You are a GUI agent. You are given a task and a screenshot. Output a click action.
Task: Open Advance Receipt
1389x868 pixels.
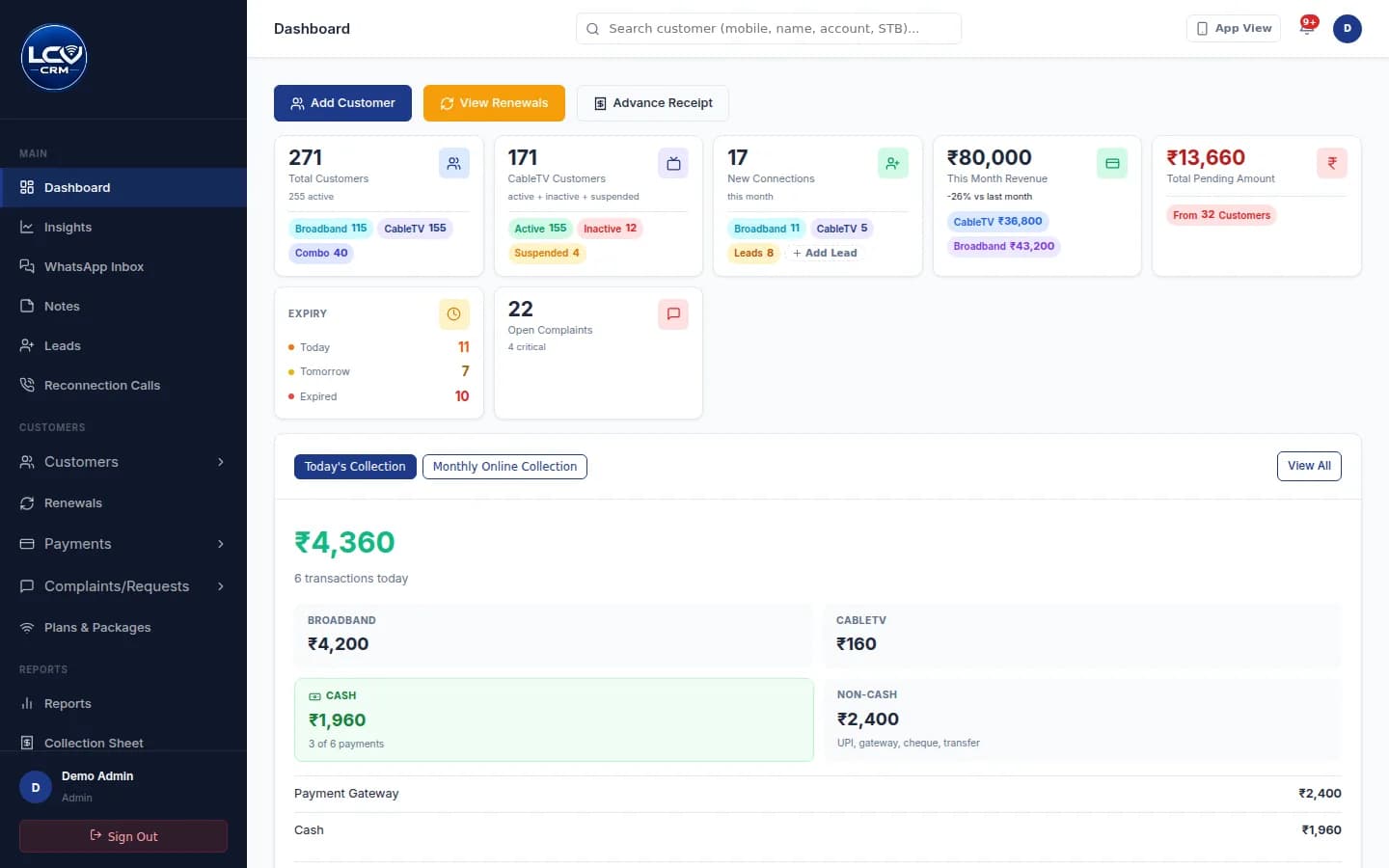click(x=653, y=103)
